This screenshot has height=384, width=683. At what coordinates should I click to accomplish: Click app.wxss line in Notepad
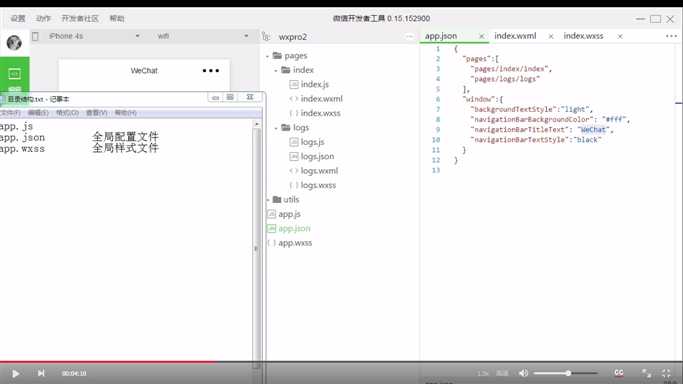(23, 149)
